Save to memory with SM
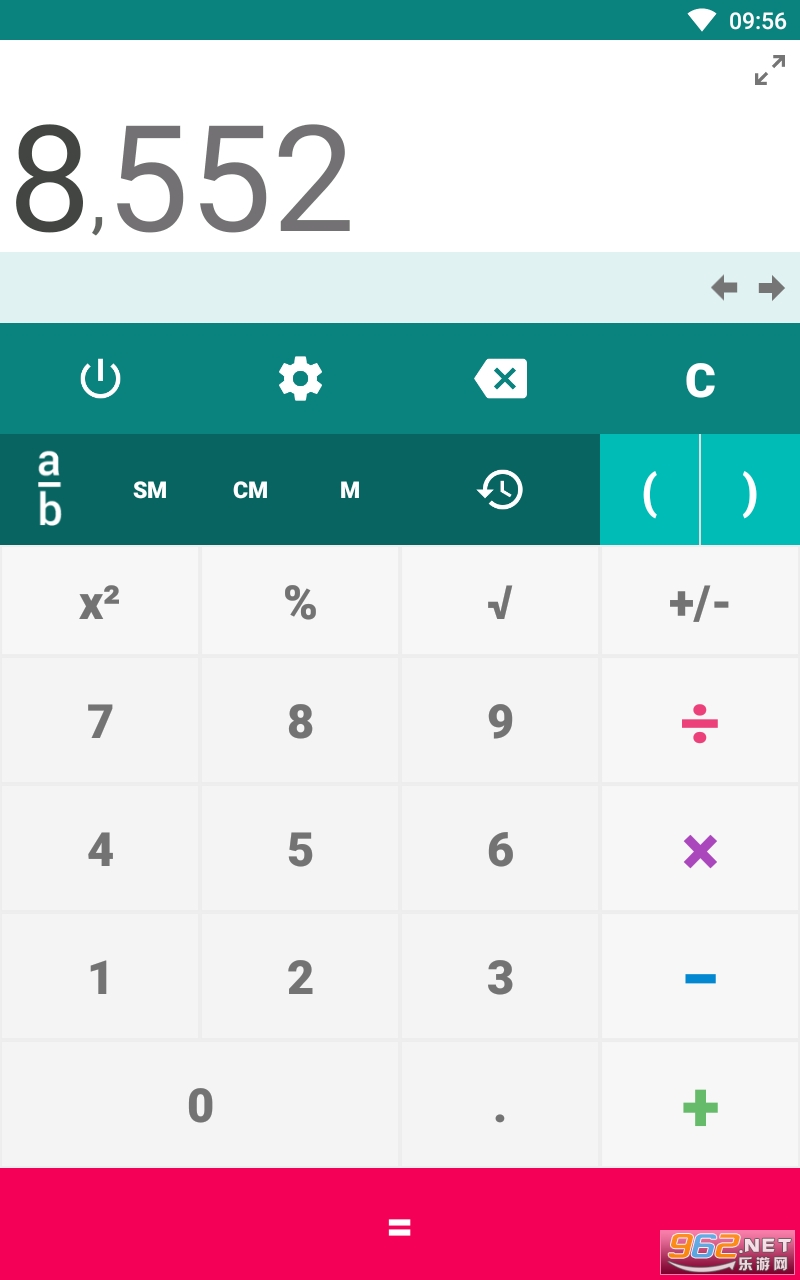Viewport: 800px width, 1280px height. click(150, 490)
